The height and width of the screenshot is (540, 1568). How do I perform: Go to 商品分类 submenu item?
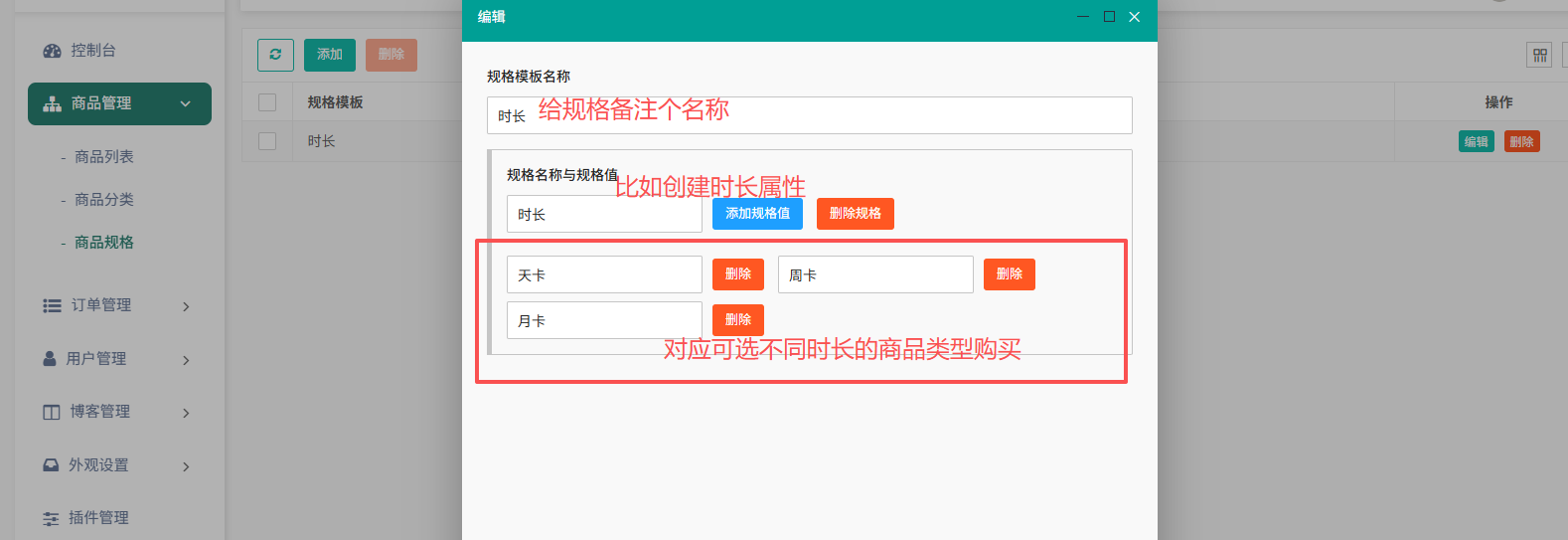(104, 200)
